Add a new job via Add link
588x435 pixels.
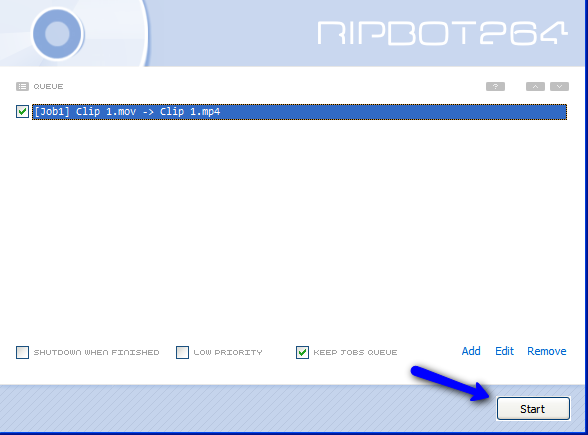click(471, 351)
